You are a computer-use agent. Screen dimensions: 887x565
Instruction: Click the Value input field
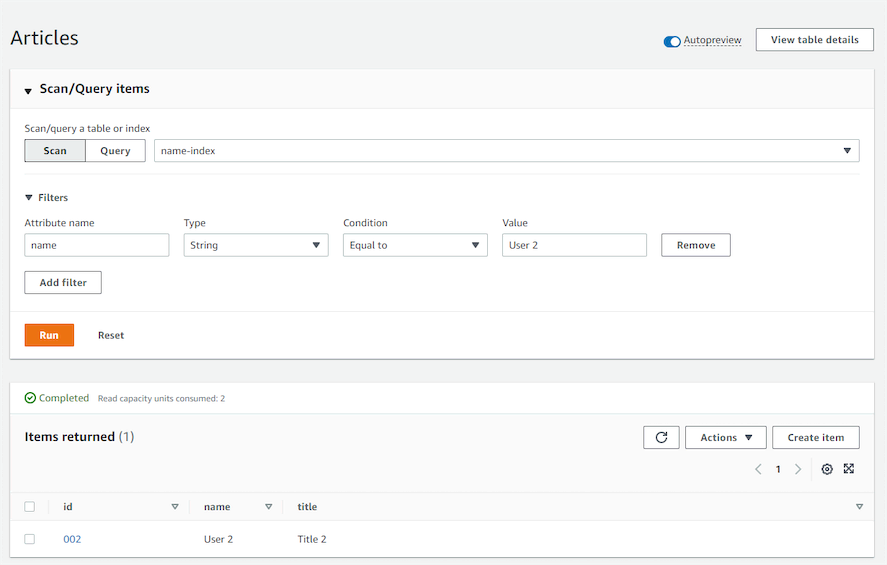[x=574, y=245]
